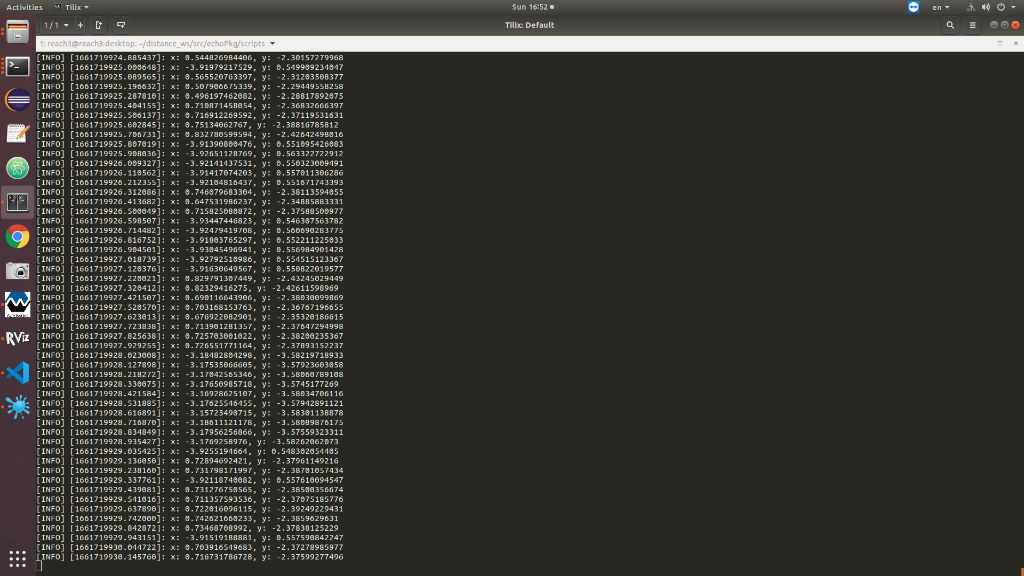Screen dimensions: 1024x576
Task: Click log line with timestamp 1661719929.035425
Action: 188,451
